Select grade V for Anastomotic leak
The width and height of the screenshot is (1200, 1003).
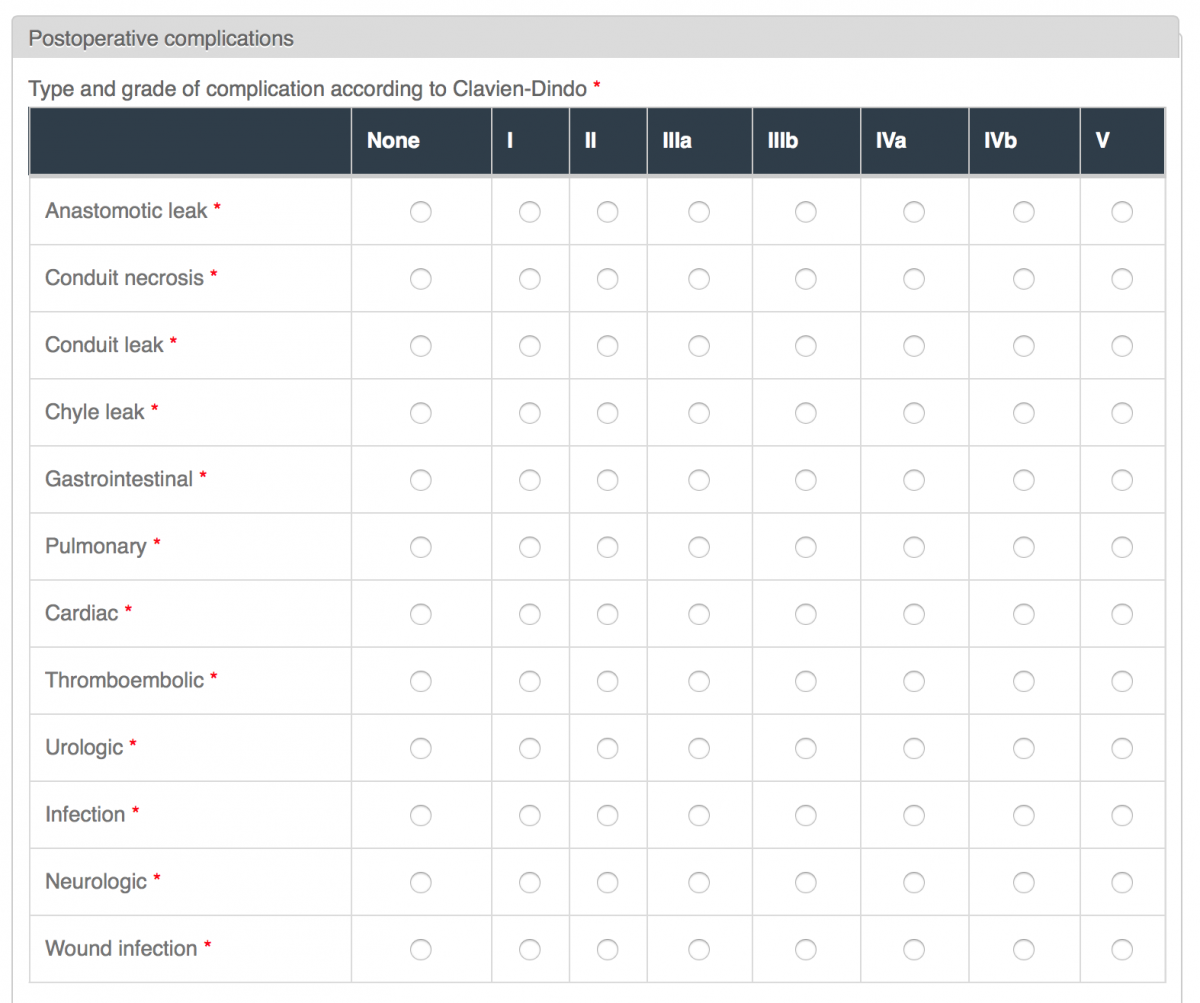point(1122,212)
